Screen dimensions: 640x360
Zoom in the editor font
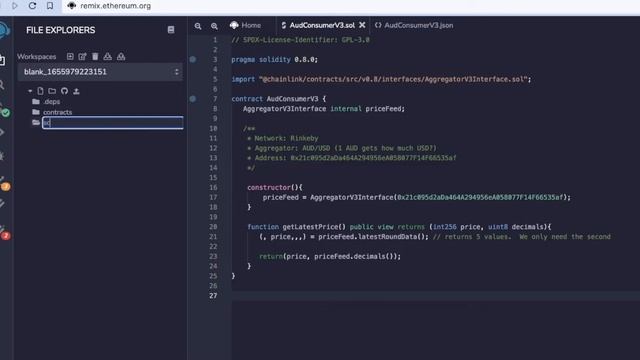coord(214,26)
